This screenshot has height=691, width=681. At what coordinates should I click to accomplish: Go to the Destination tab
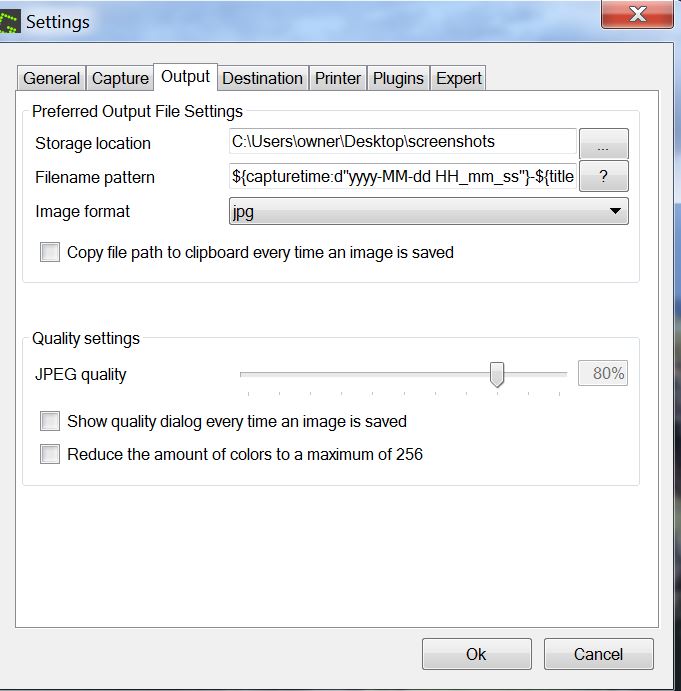point(262,78)
